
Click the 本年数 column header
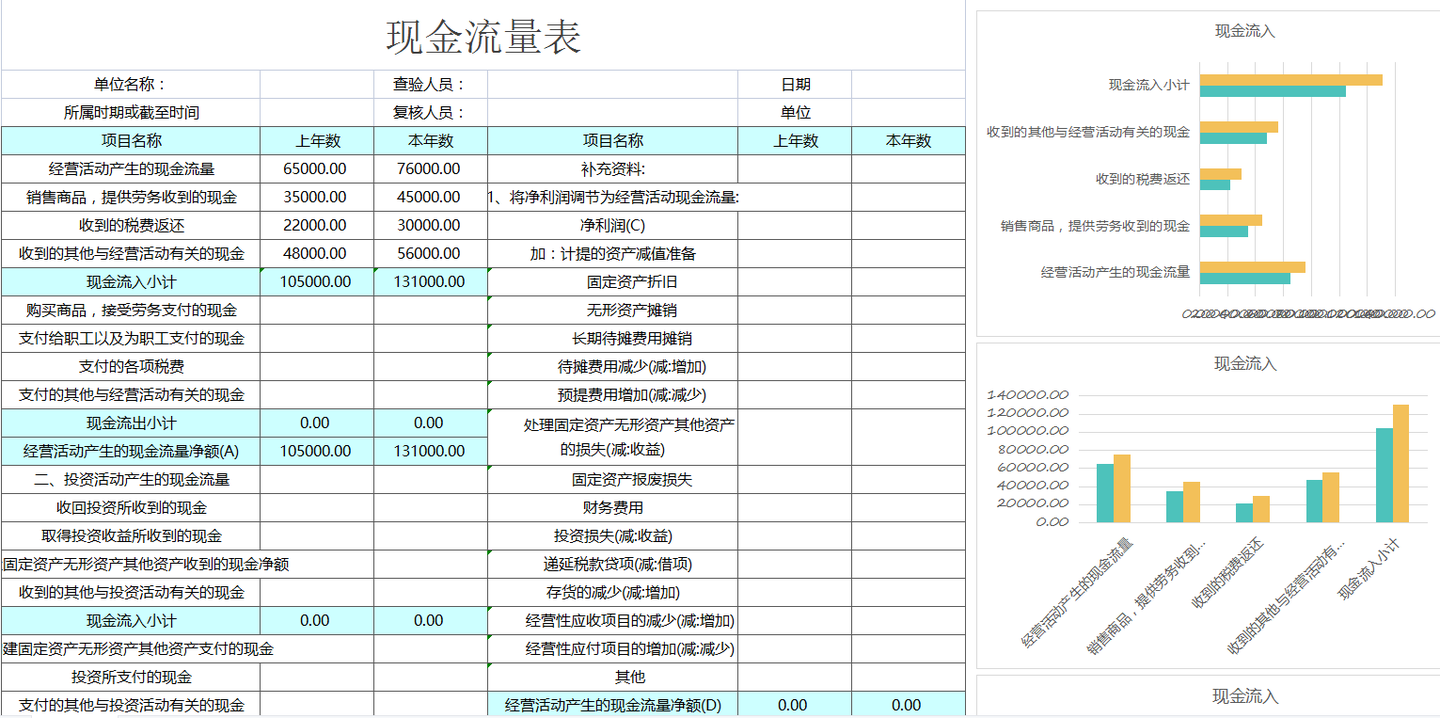[430, 140]
